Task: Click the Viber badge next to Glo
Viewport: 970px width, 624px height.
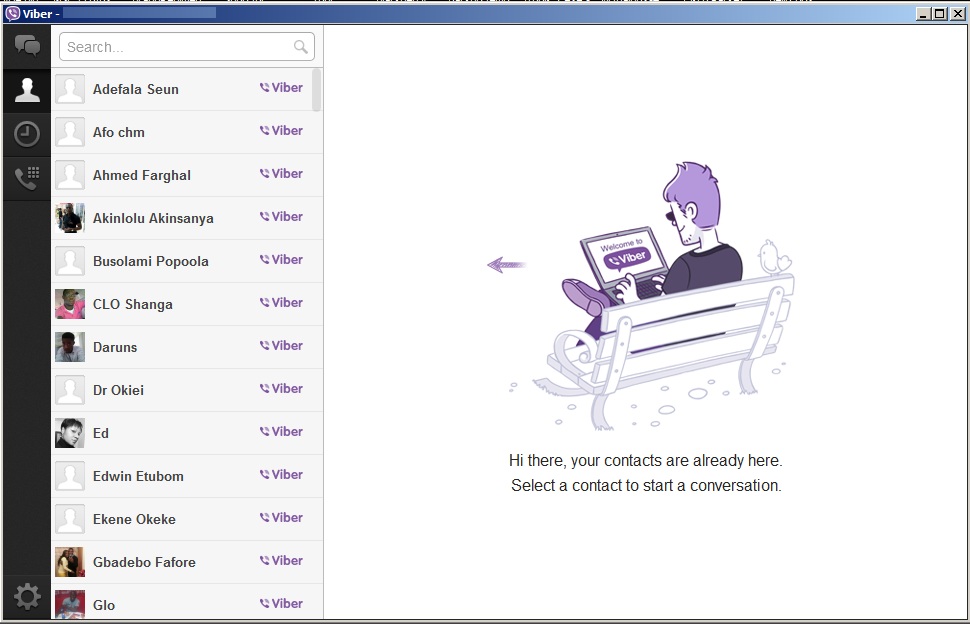Action: [281, 604]
